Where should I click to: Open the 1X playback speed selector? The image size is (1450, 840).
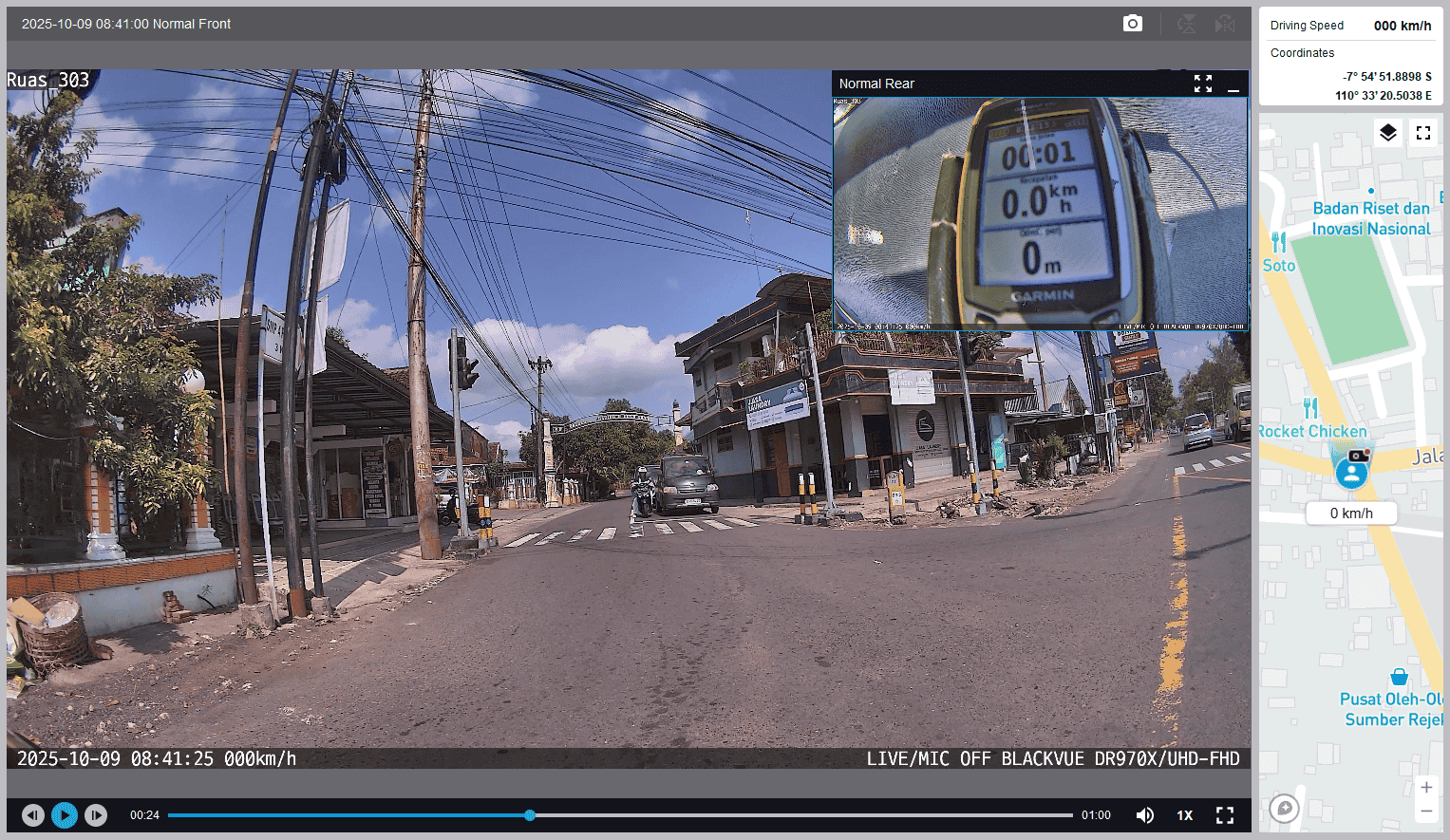coord(1185,815)
